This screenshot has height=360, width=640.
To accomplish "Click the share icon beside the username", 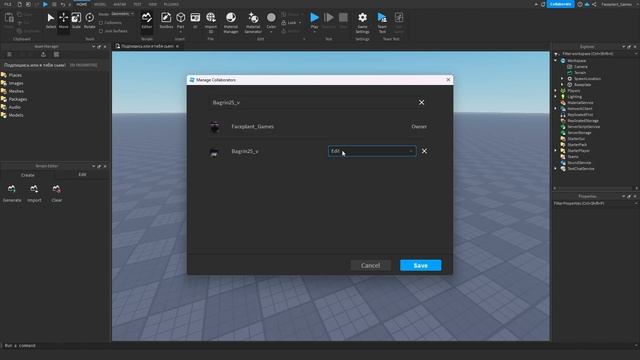I will [x=594, y=4].
